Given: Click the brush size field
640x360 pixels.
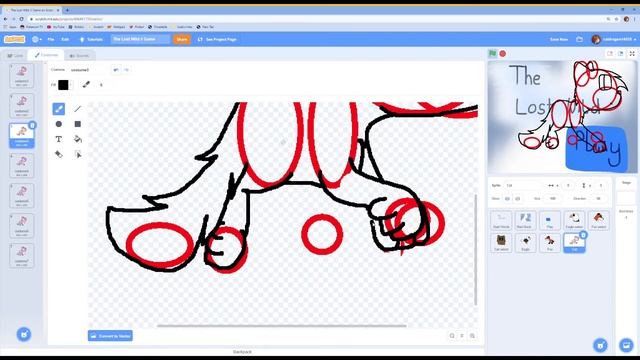Looking at the screenshot, I should (x=102, y=85).
